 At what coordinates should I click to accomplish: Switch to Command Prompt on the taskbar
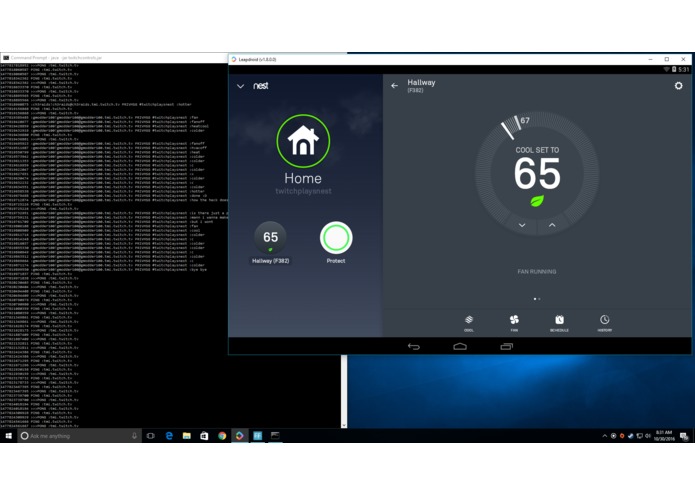275,436
